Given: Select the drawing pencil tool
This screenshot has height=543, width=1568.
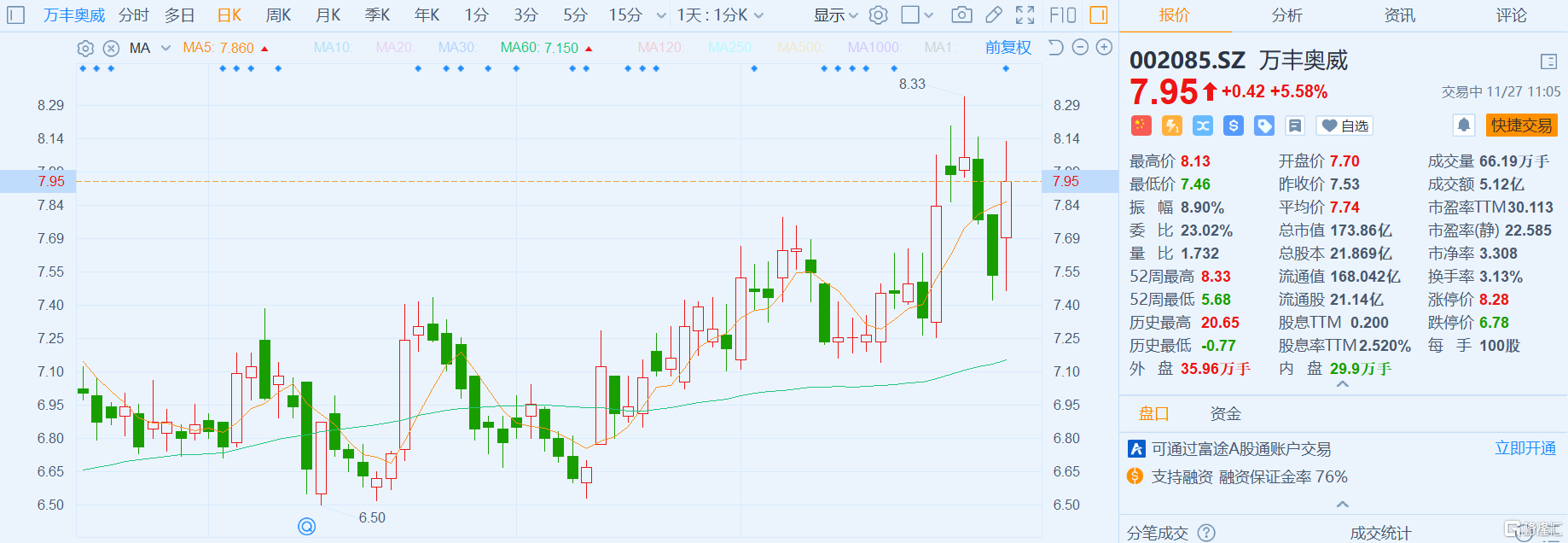Looking at the screenshot, I should pos(994,15).
